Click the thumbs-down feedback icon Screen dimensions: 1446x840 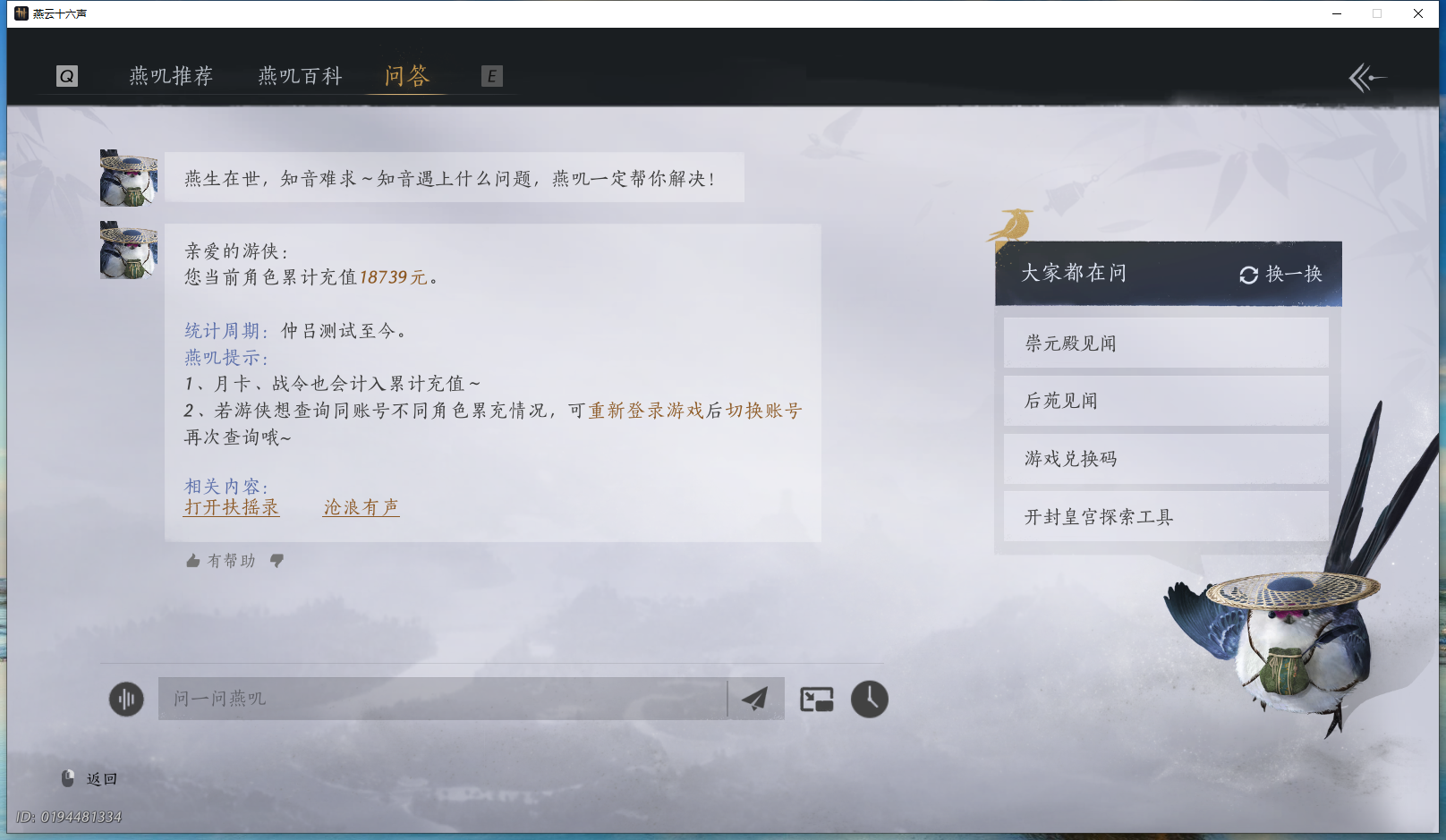coord(276,561)
